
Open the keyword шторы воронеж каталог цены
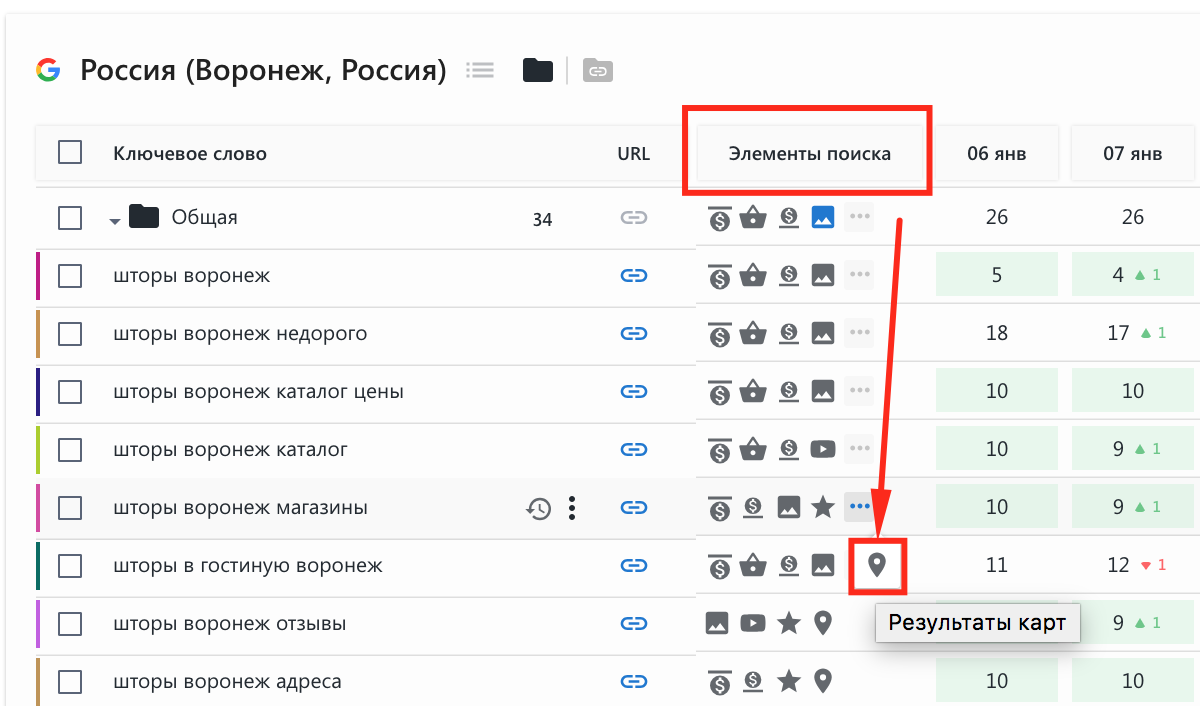[258, 392]
